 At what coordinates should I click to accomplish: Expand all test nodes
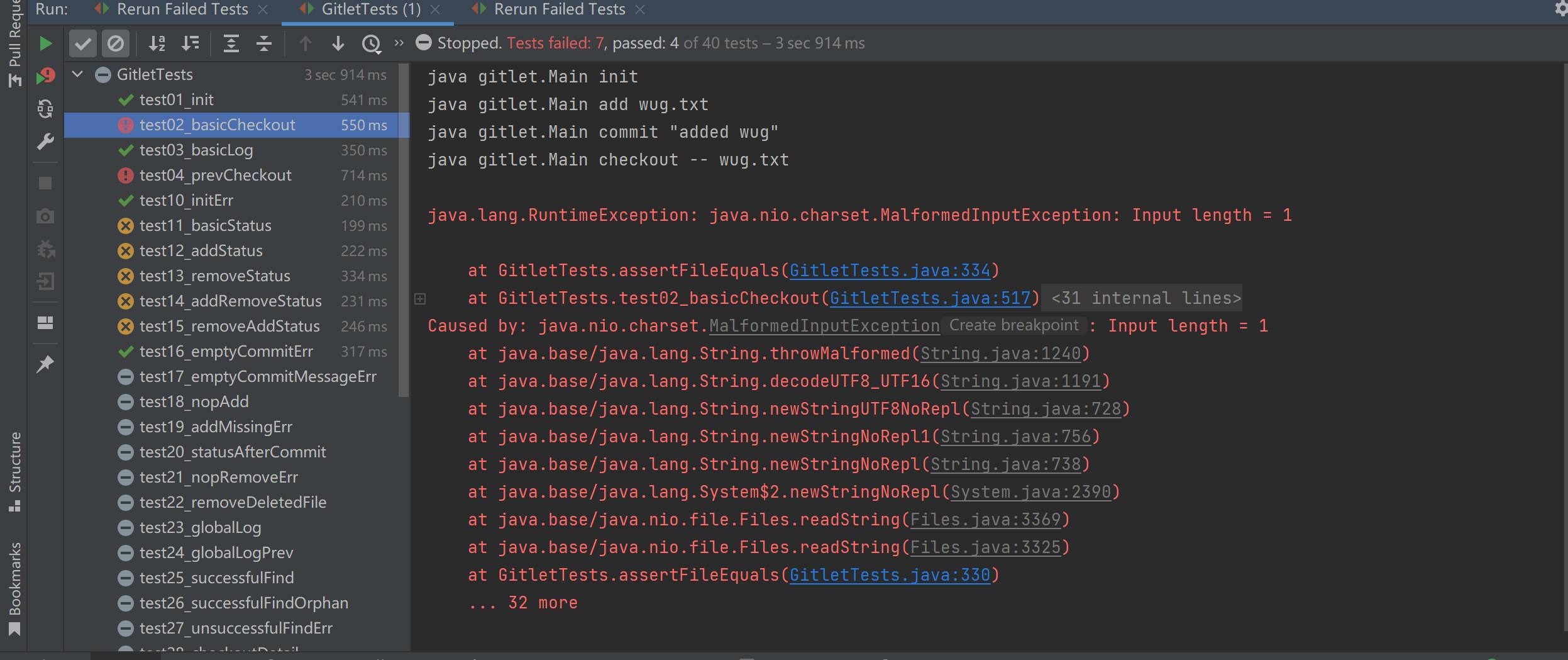tap(231, 43)
